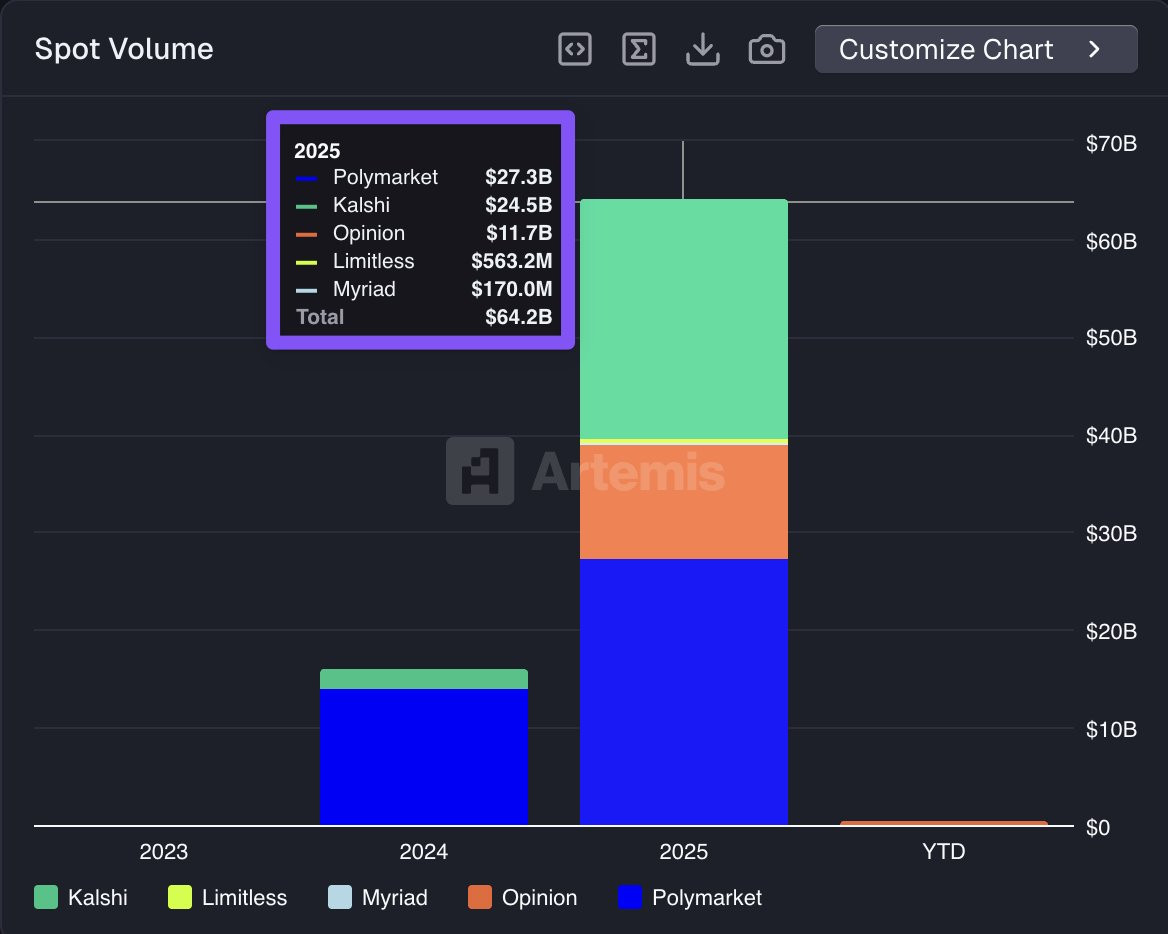Screen dimensions: 1168x934
Task: Toggle the Polymarket legend series
Action: [x=706, y=898]
